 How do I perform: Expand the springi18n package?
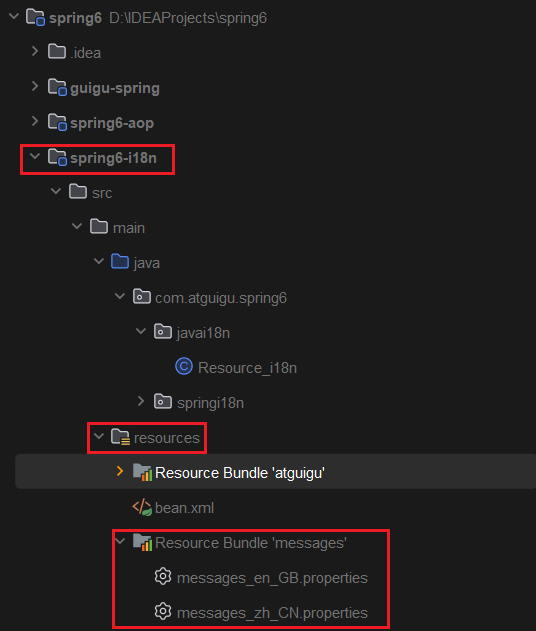141,401
